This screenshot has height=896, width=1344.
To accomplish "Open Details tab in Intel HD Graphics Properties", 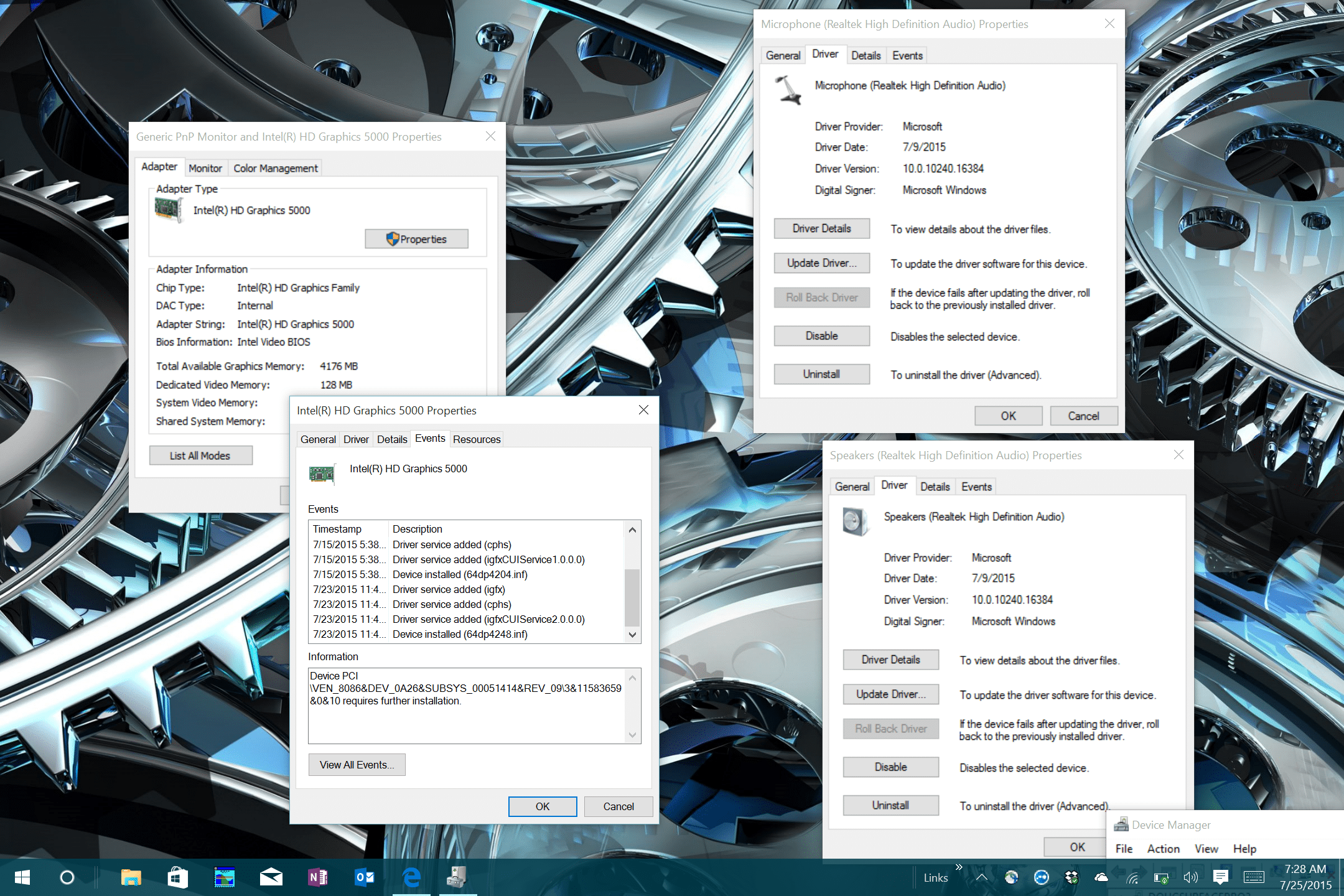I will point(392,439).
